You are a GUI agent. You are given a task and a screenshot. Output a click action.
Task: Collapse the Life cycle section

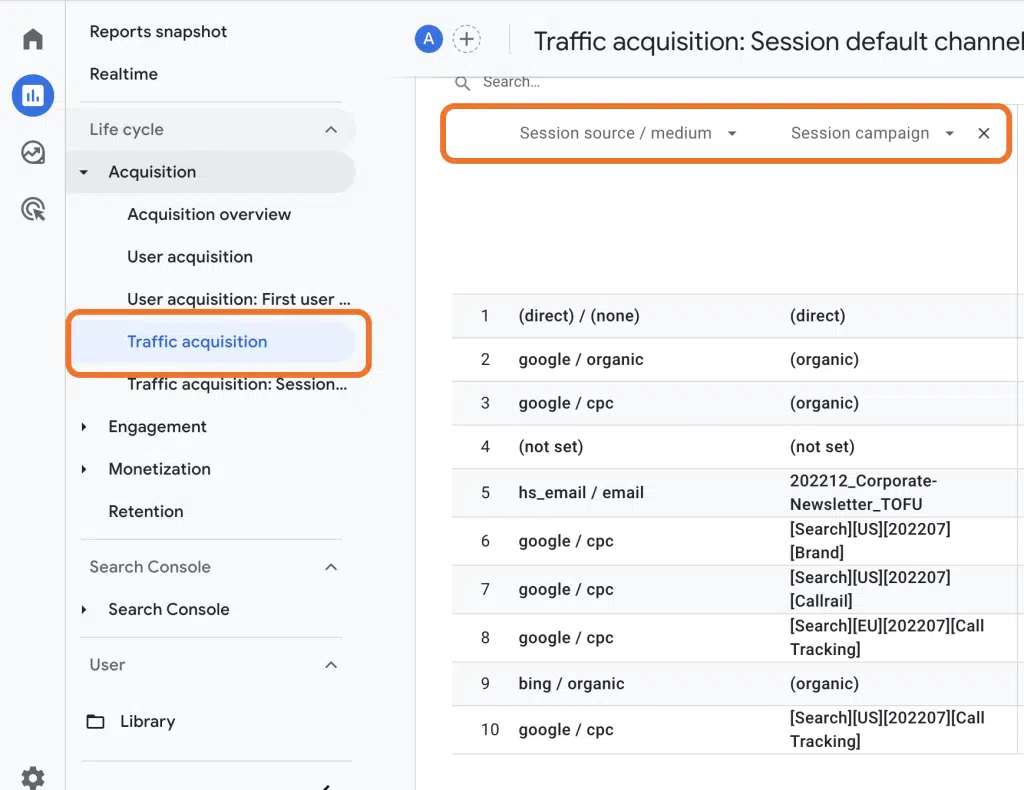(x=331, y=129)
